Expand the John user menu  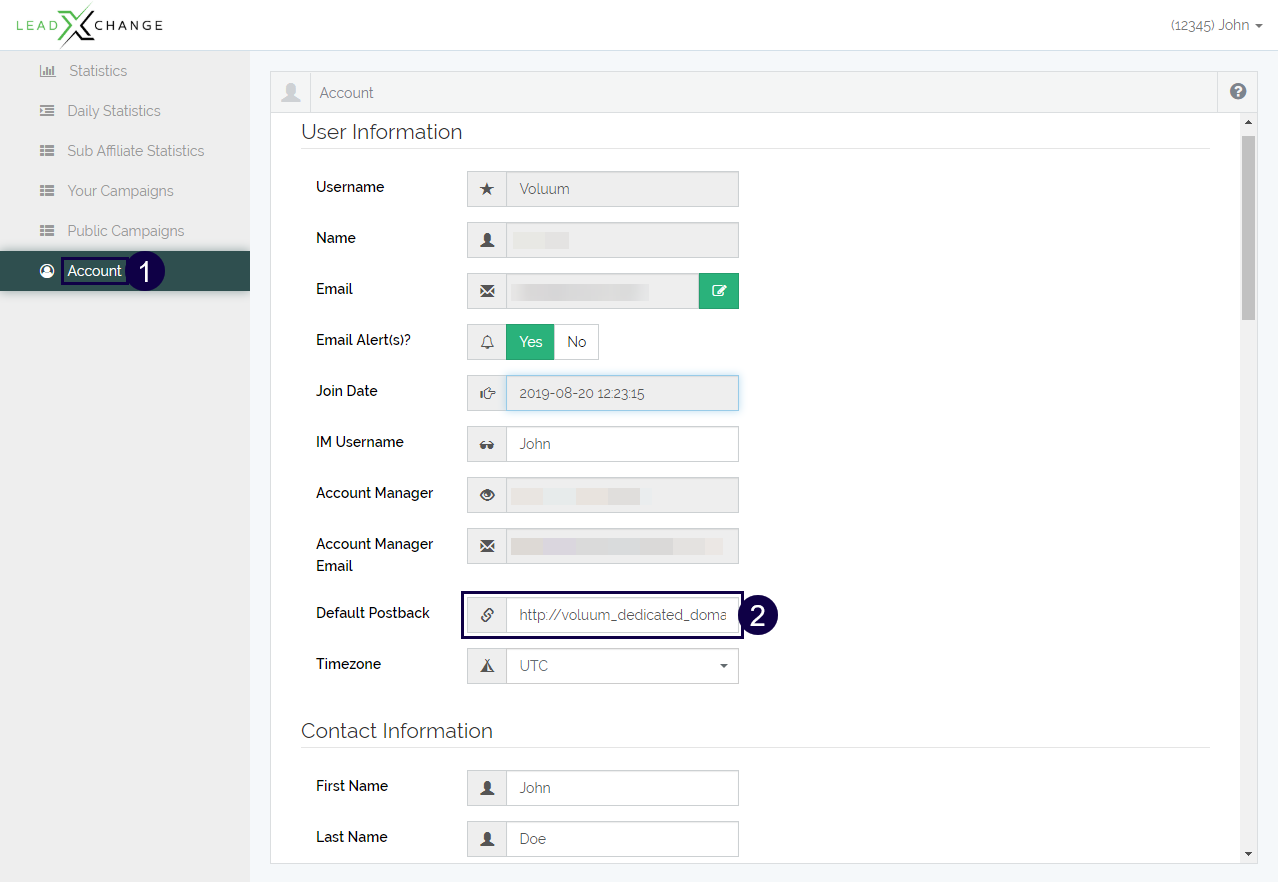coord(1216,25)
